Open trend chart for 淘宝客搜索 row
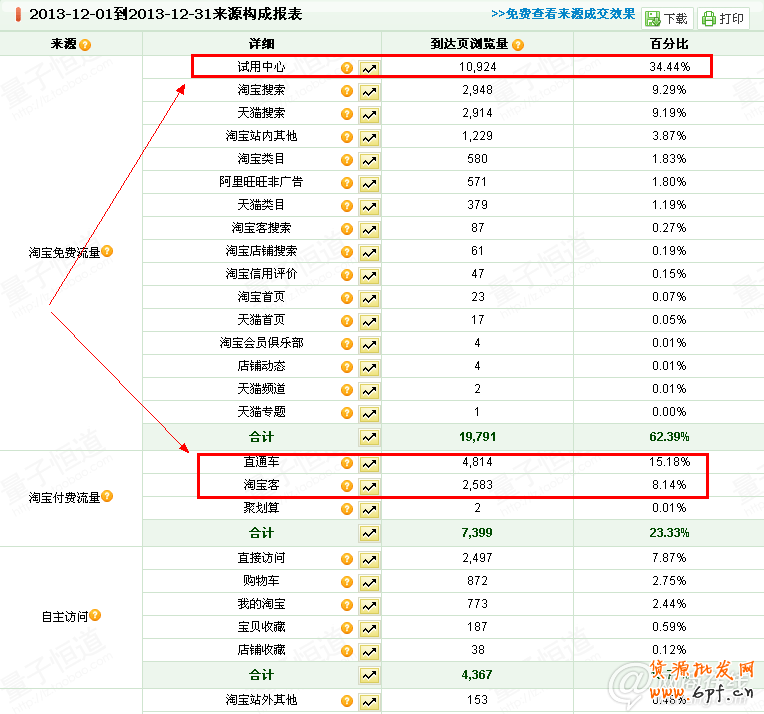Viewport: 764px width, 714px height. click(x=369, y=230)
